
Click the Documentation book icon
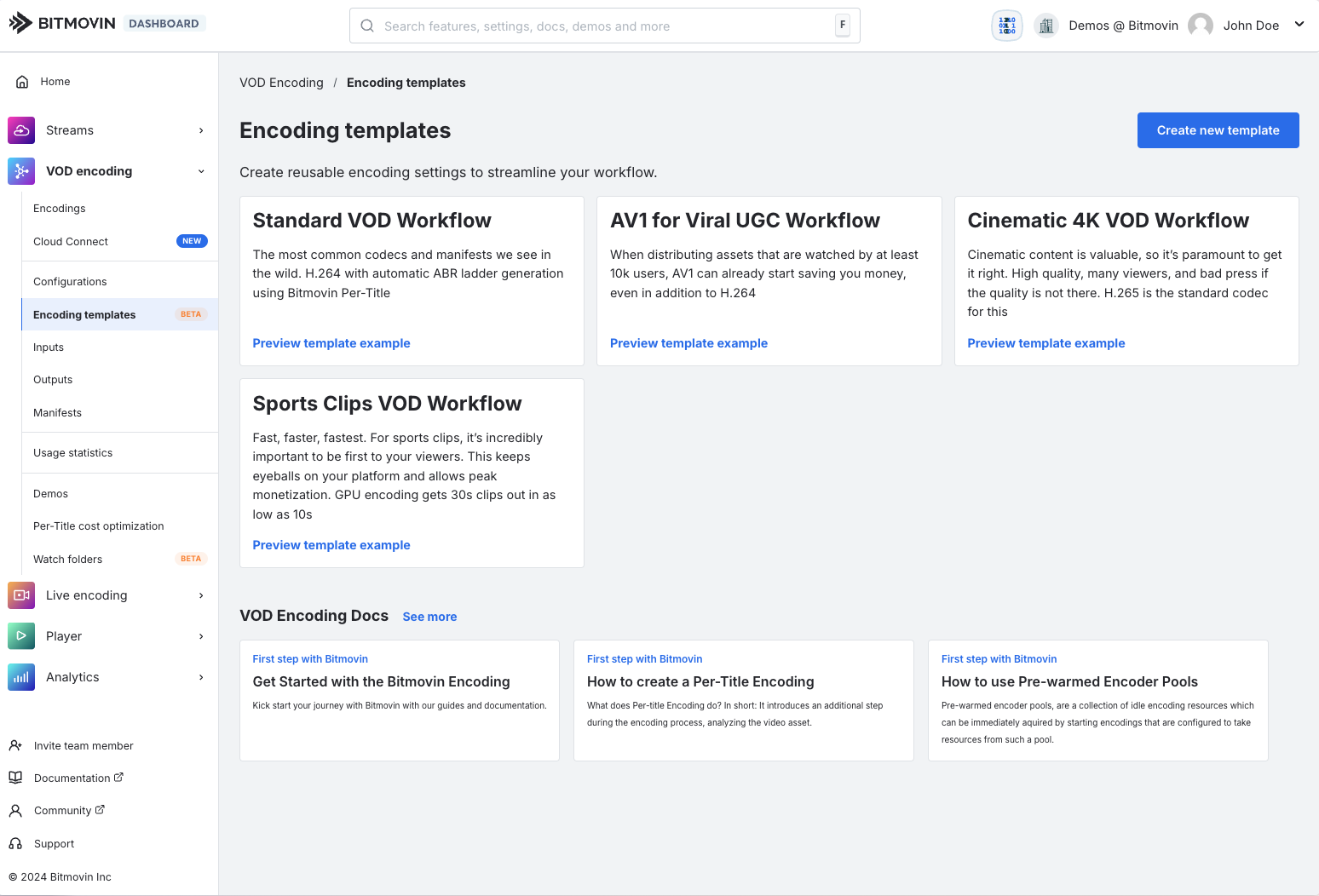15,778
